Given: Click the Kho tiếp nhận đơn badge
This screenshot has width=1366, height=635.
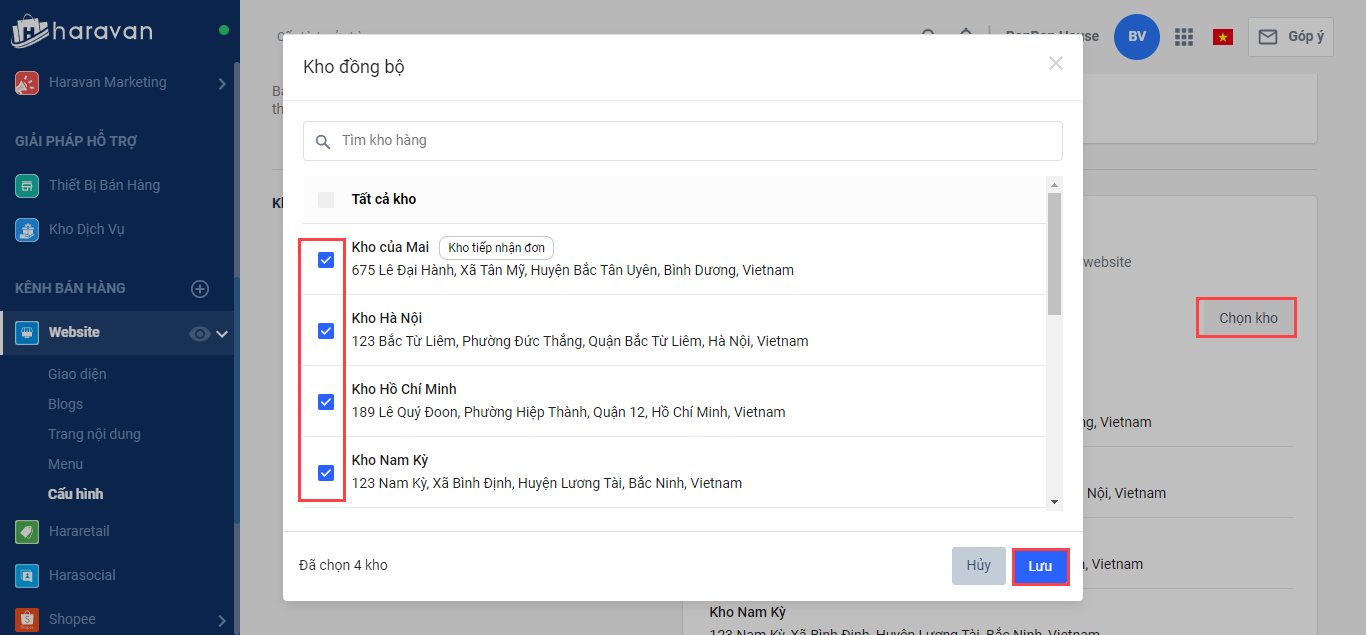Looking at the screenshot, I should [x=496, y=248].
